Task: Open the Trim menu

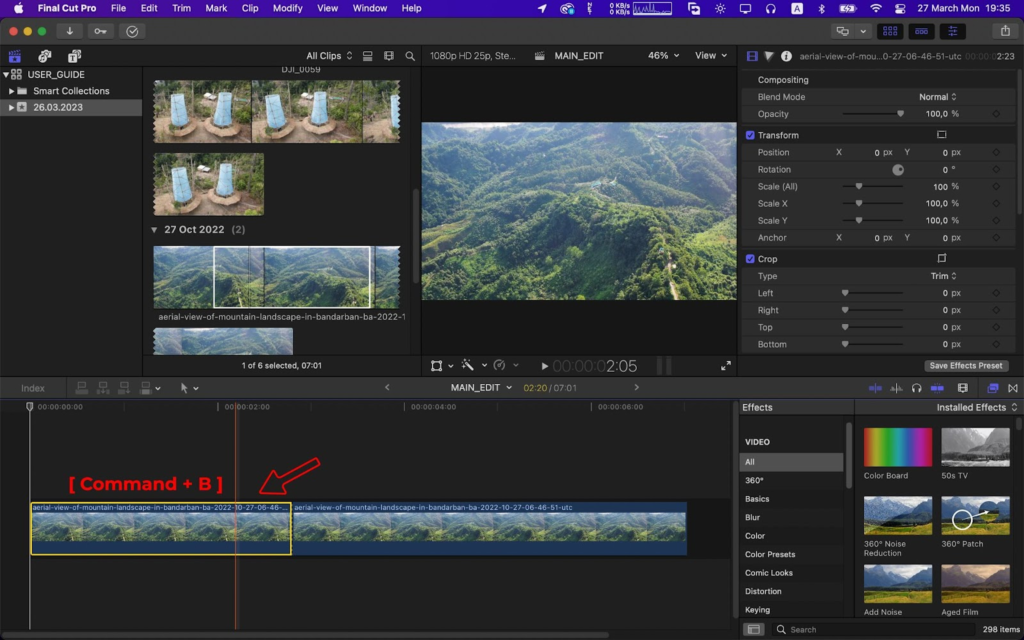Action: pyautogui.click(x=181, y=8)
